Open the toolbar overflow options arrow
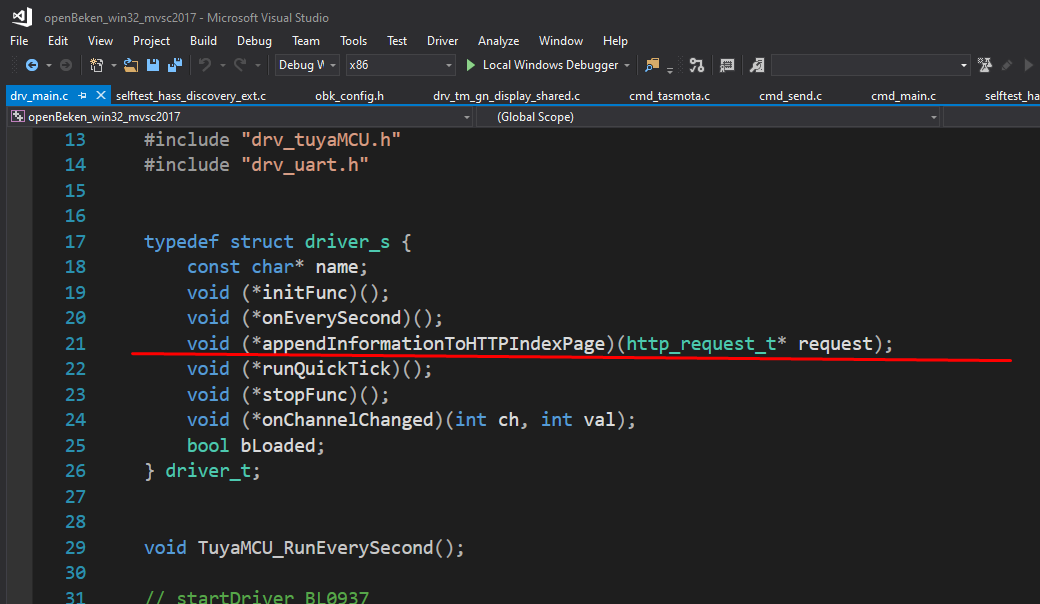 tap(670, 70)
